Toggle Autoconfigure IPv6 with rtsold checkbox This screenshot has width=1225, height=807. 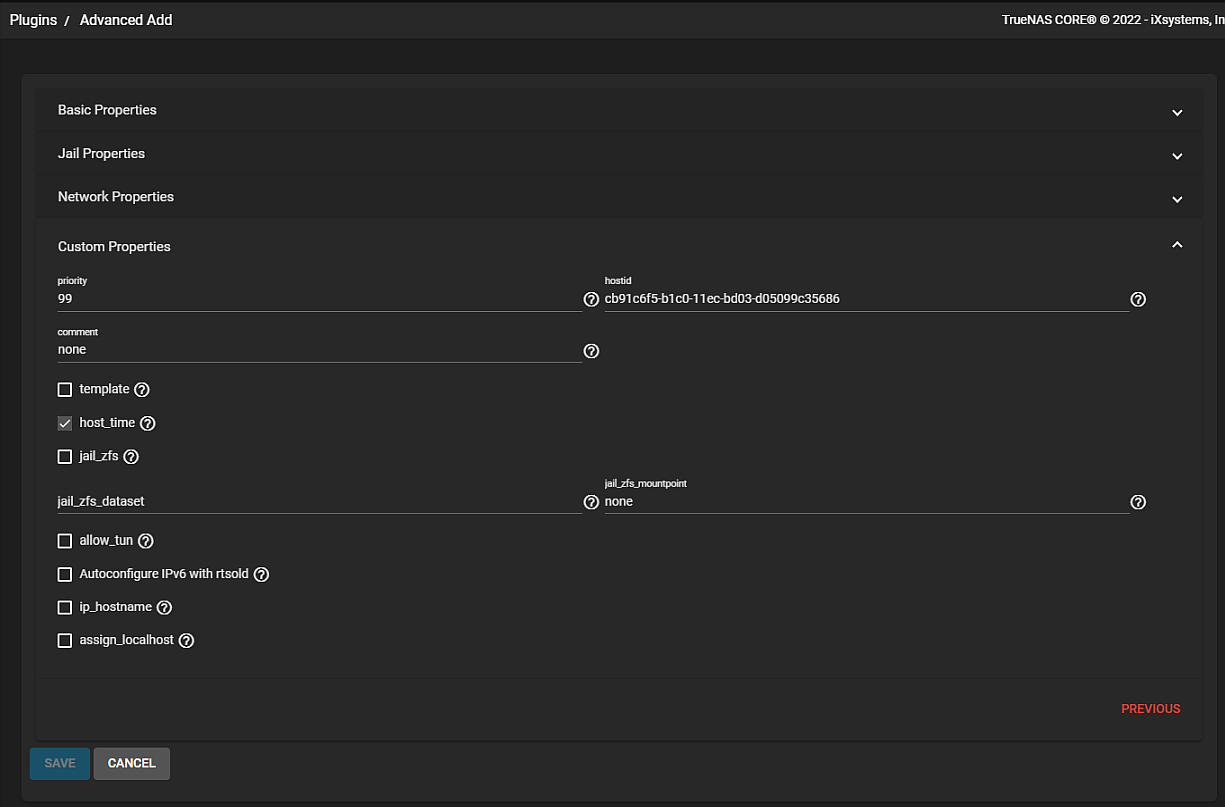[65, 574]
